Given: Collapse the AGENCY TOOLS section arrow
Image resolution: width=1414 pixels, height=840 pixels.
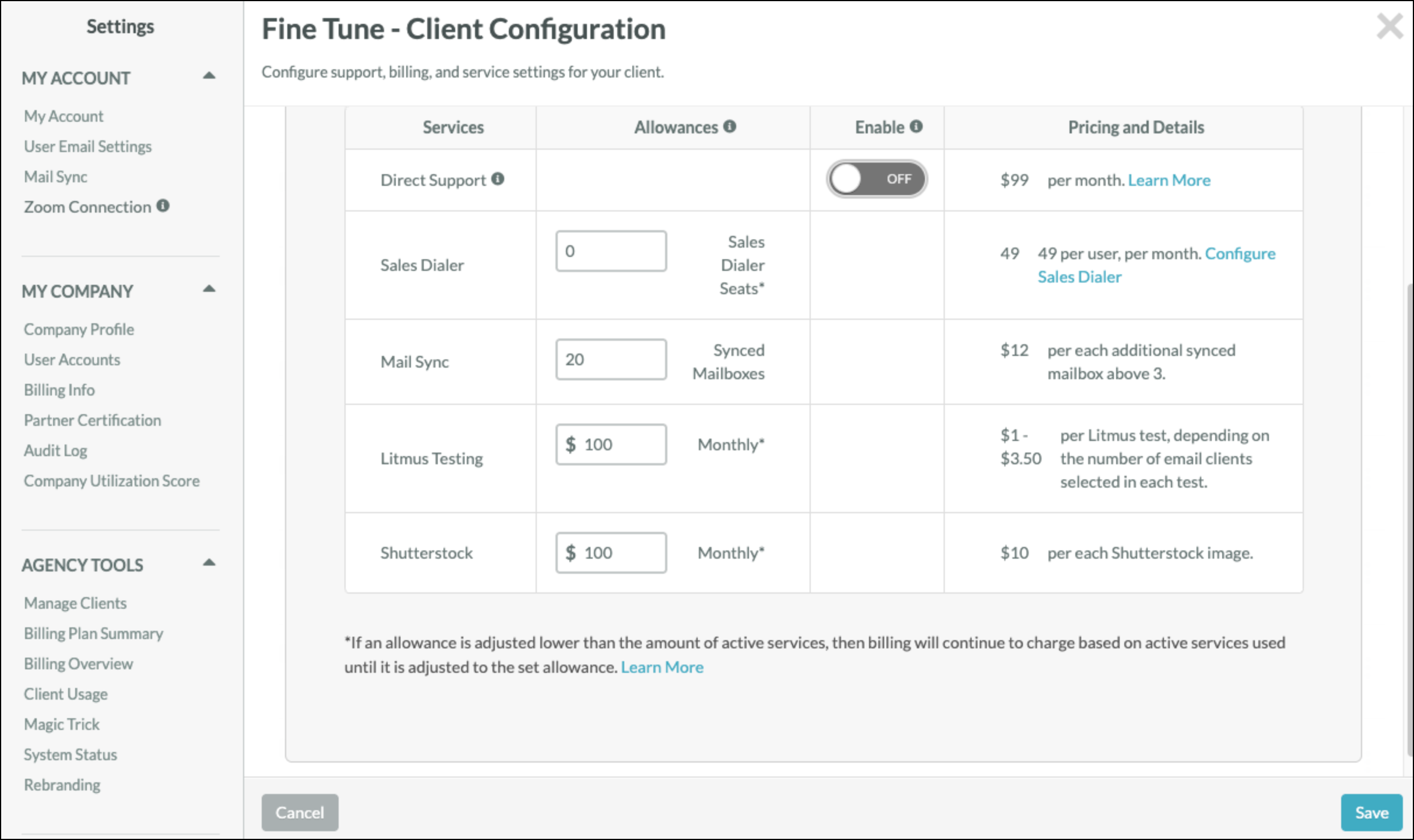Looking at the screenshot, I should pyautogui.click(x=209, y=563).
